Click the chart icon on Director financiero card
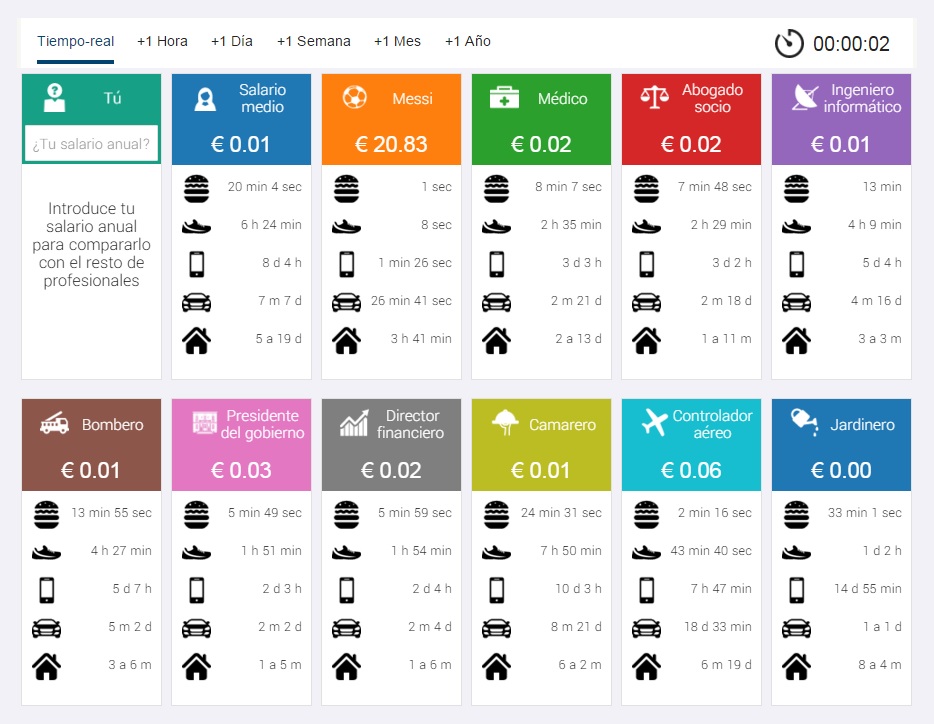Screen dimensions: 934x724 click(354, 424)
